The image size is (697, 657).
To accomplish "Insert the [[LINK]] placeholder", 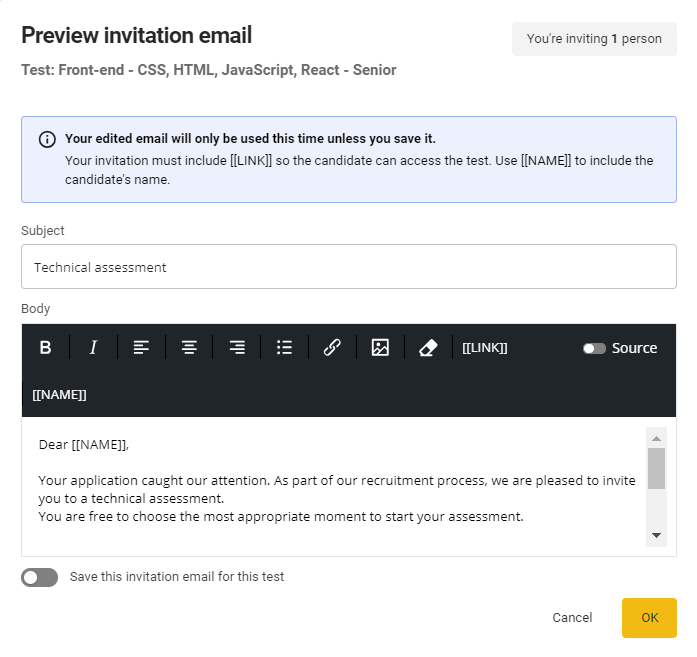I will coord(485,348).
